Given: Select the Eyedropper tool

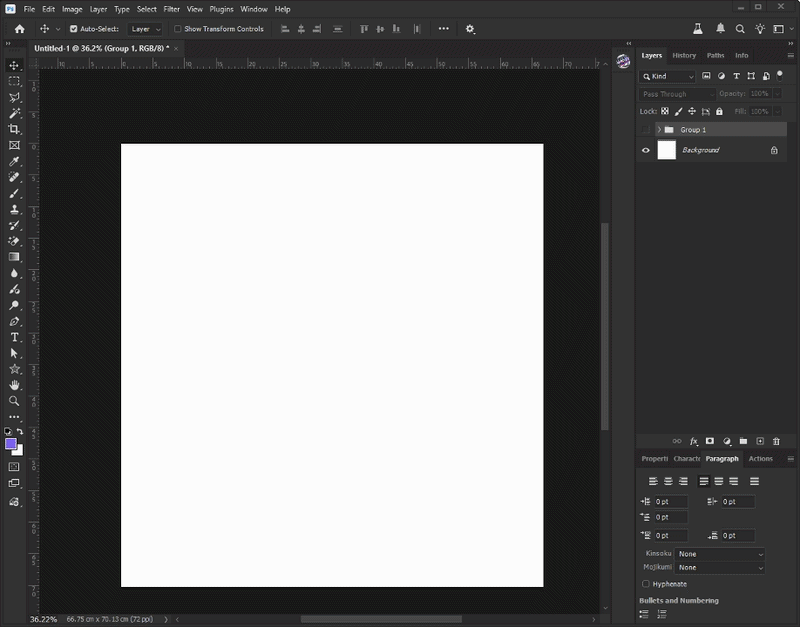Looking at the screenshot, I should [x=14, y=161].
